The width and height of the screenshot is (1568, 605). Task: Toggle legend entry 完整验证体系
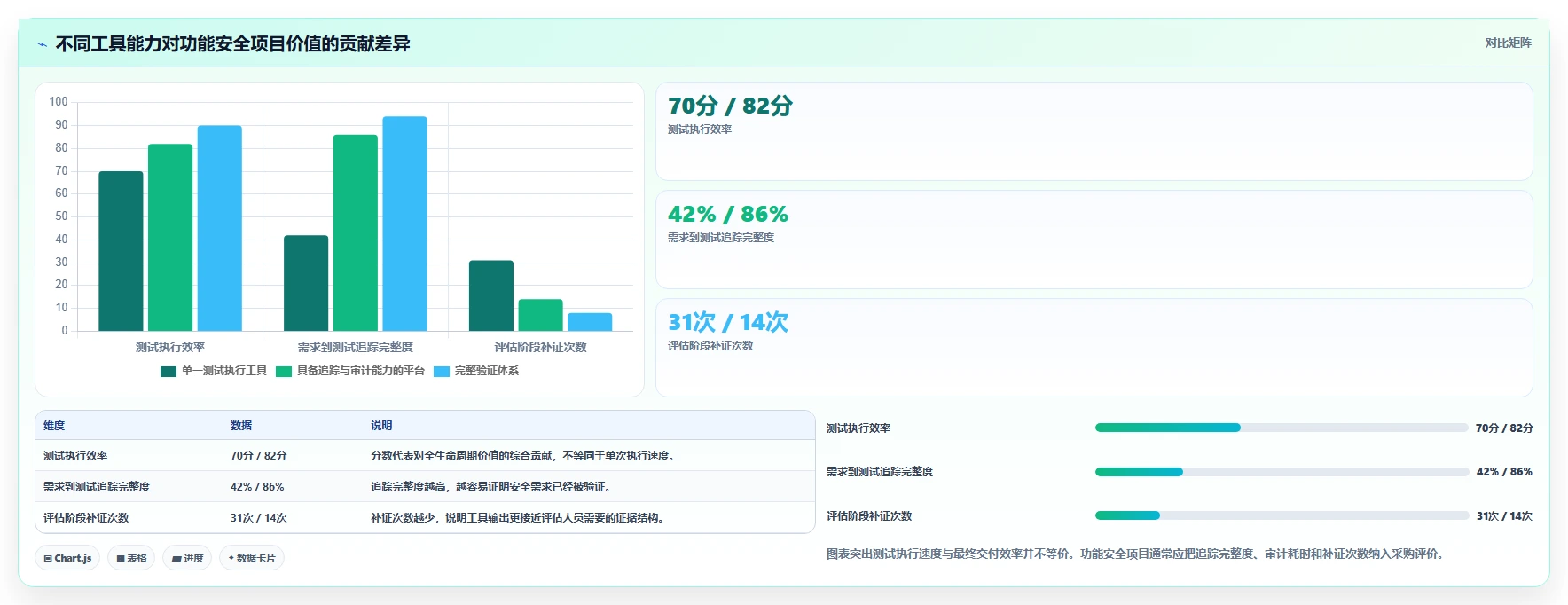(x=476, y=371)
